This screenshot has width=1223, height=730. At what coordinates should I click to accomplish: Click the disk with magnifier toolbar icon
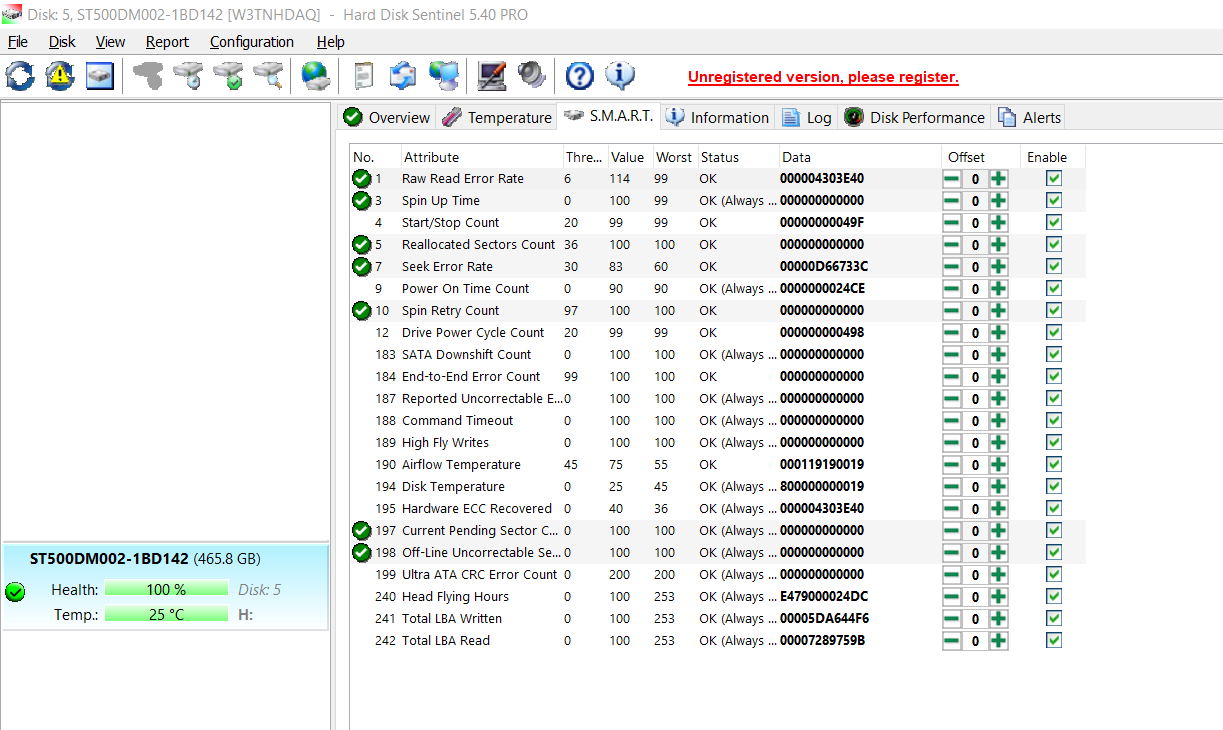tap(268, 76)
